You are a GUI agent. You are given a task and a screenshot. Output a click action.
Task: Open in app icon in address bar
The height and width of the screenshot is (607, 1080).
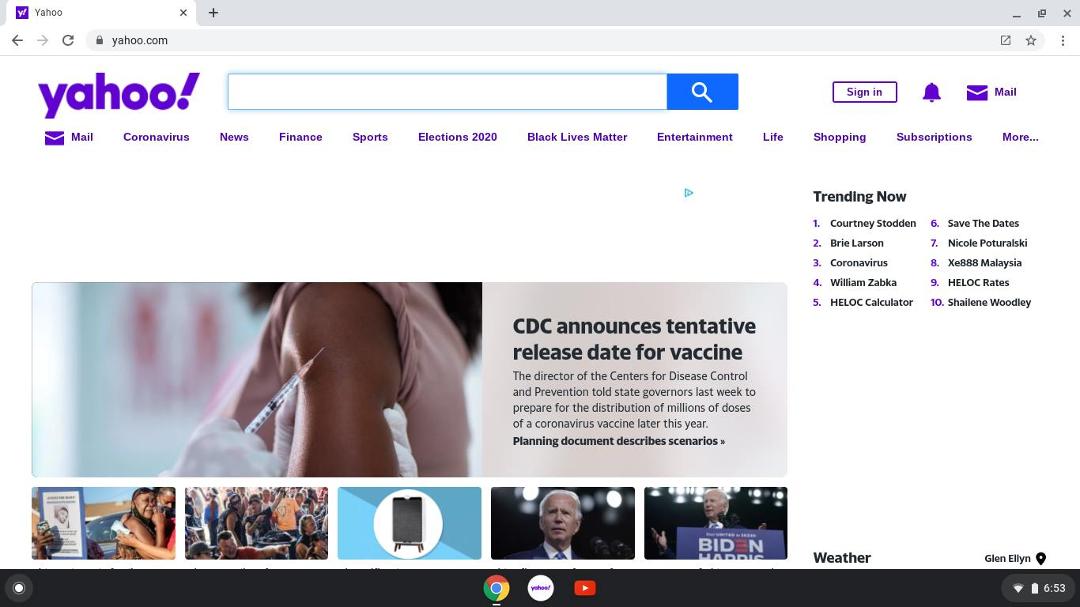coord(1006,40)
